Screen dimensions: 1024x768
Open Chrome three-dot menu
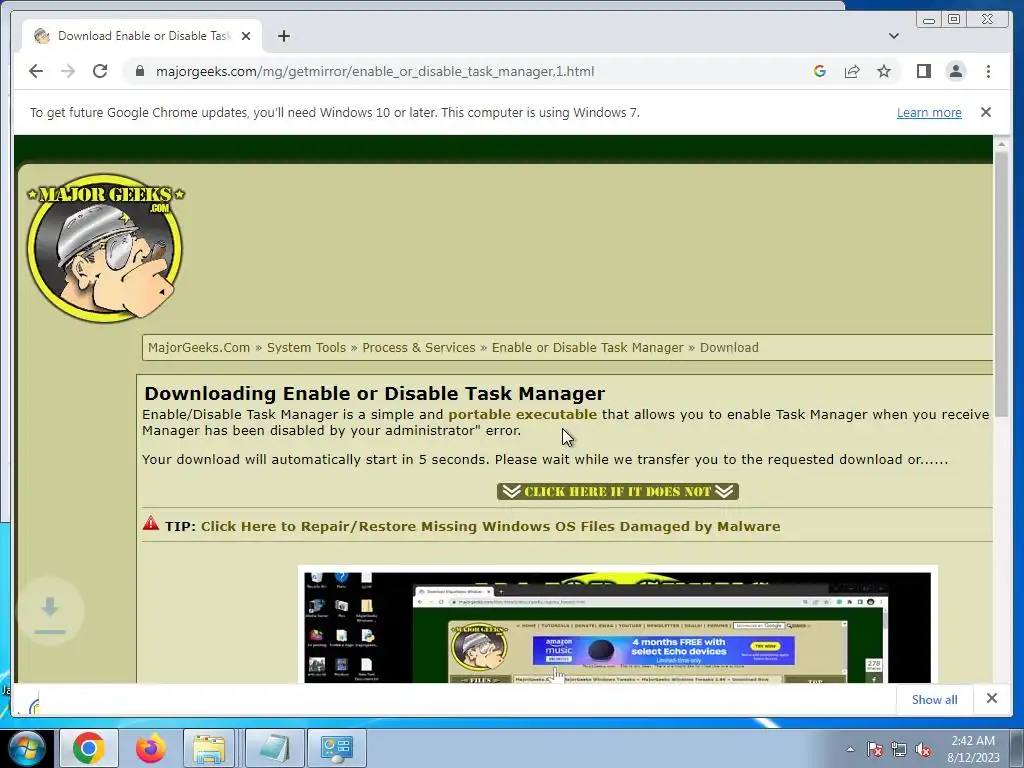pyautogui.click(x=989, y=71)
